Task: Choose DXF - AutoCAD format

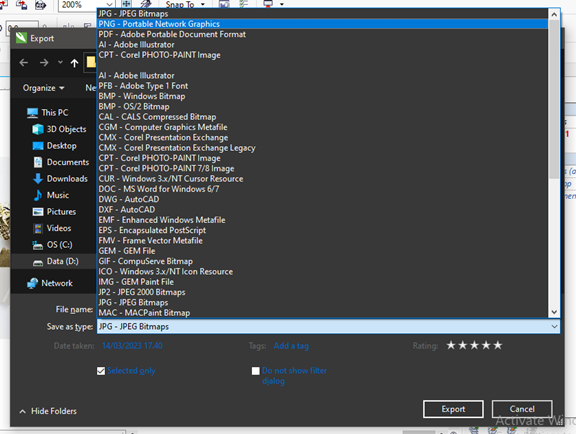Action: [323, 209]
